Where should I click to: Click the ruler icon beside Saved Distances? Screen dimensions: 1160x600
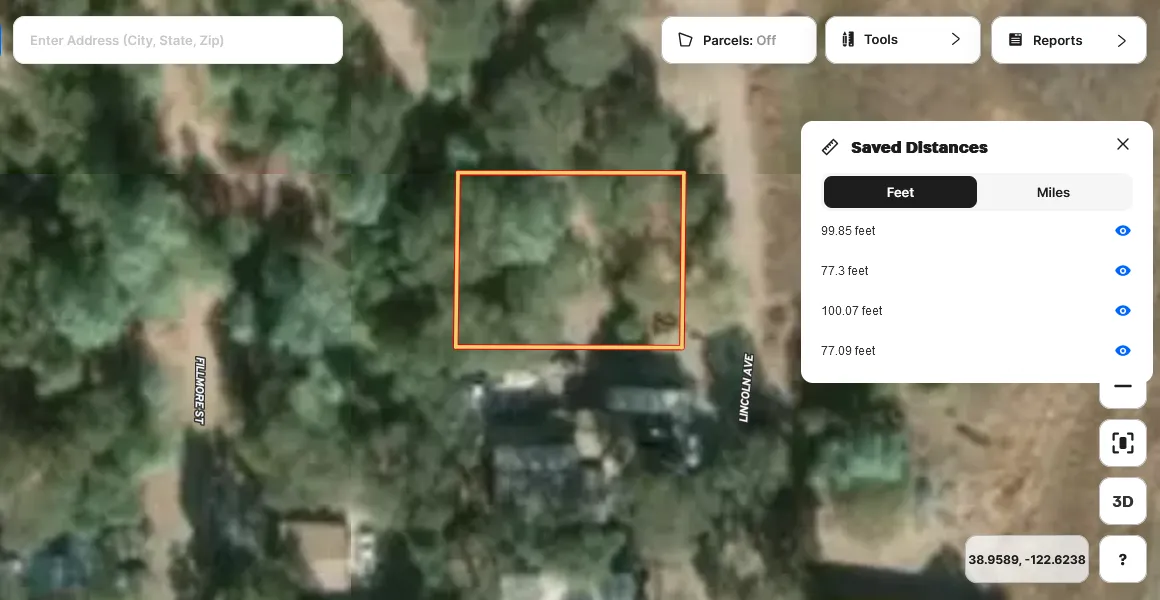pyautogui.click(x=830, y=147)
